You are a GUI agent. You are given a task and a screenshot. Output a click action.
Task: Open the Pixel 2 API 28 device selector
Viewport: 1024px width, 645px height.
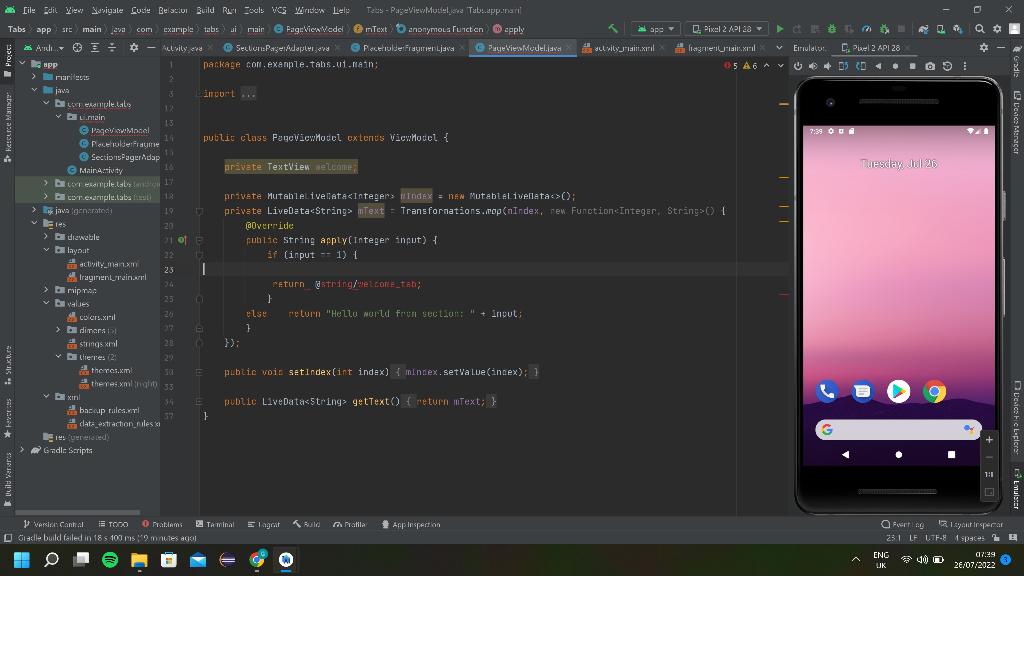(x=725, y=28)
